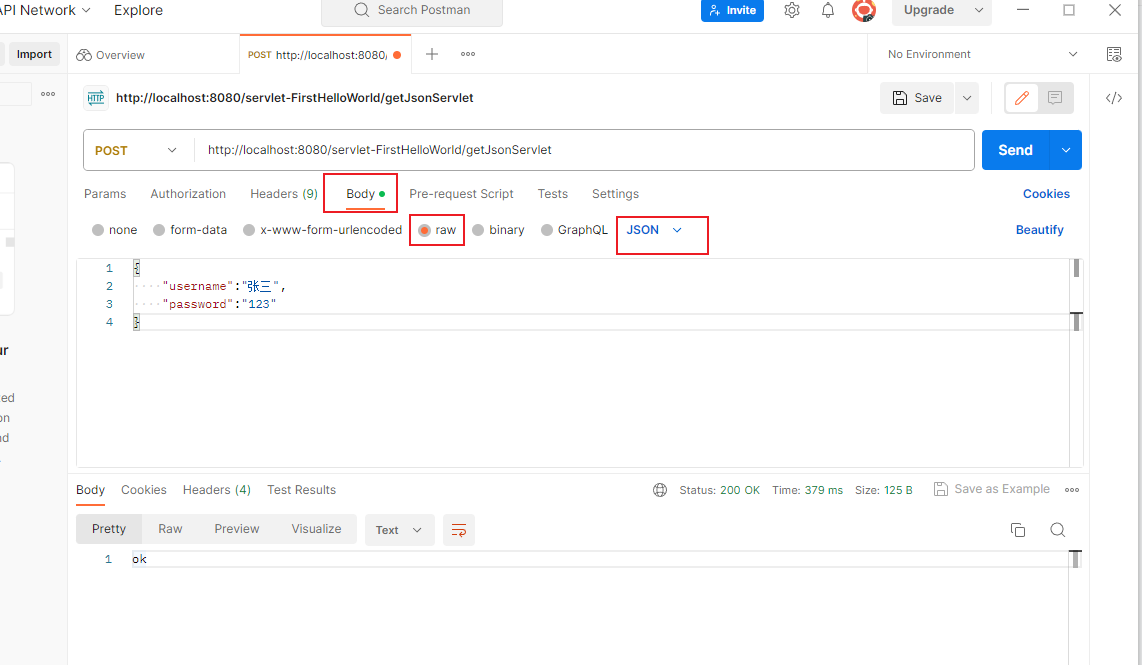This screenshot has height=665, width=1142.
Task: Switch response view to Preview
Action: (237, 529)
